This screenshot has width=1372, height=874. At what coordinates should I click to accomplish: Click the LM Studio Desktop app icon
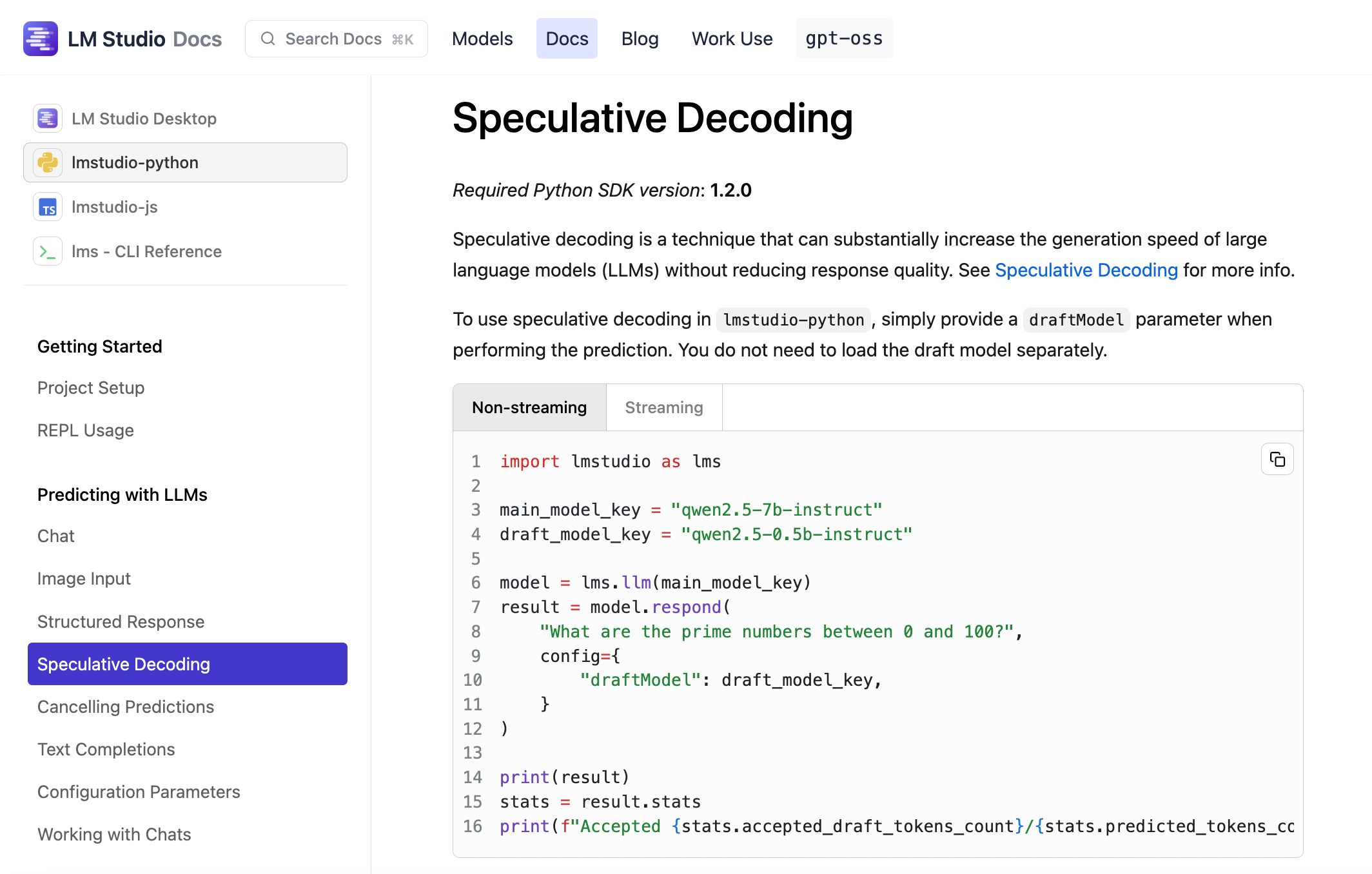pos(48,118)
